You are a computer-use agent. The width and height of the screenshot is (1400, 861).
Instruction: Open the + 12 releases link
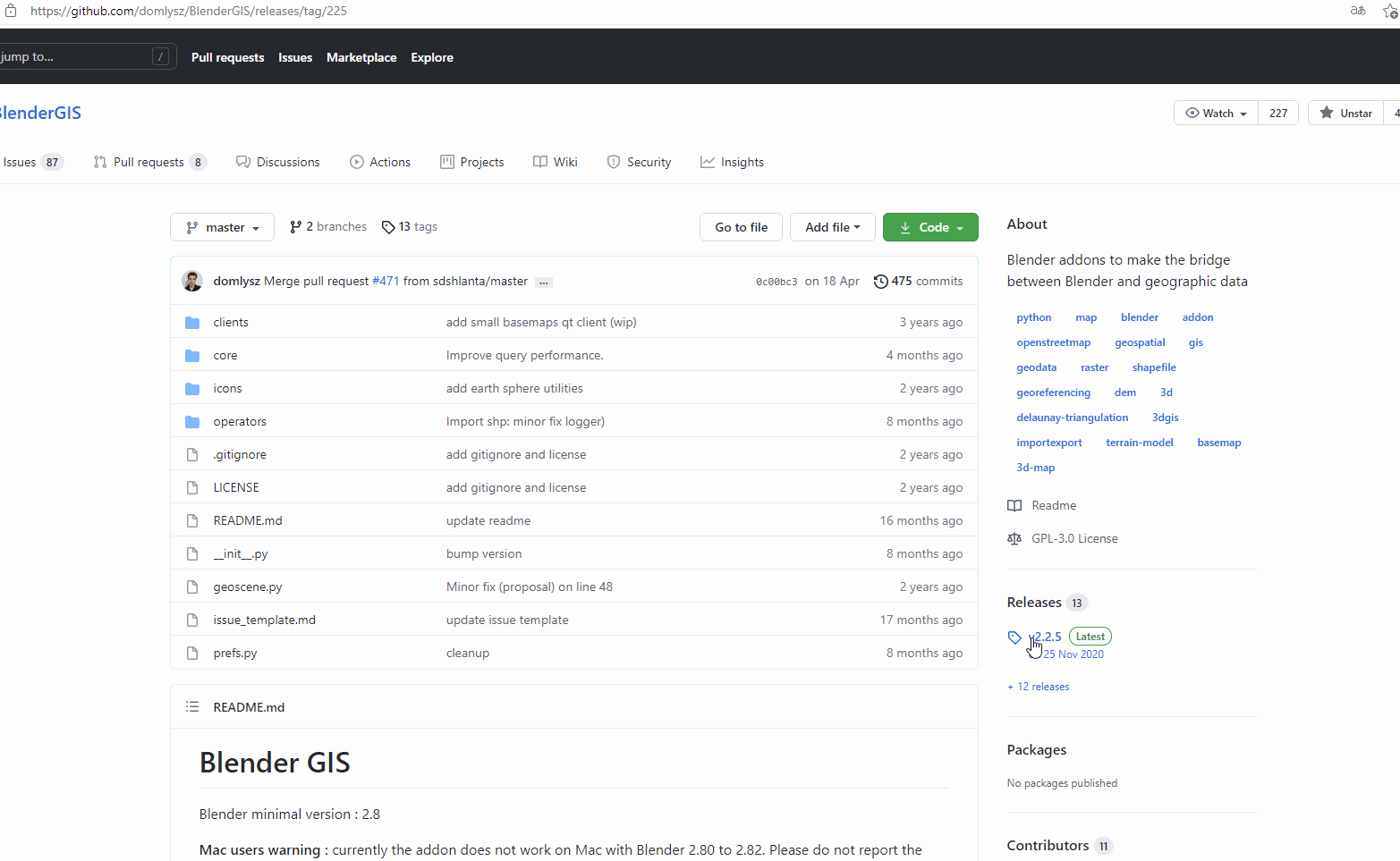click(x=1039, y=687)
